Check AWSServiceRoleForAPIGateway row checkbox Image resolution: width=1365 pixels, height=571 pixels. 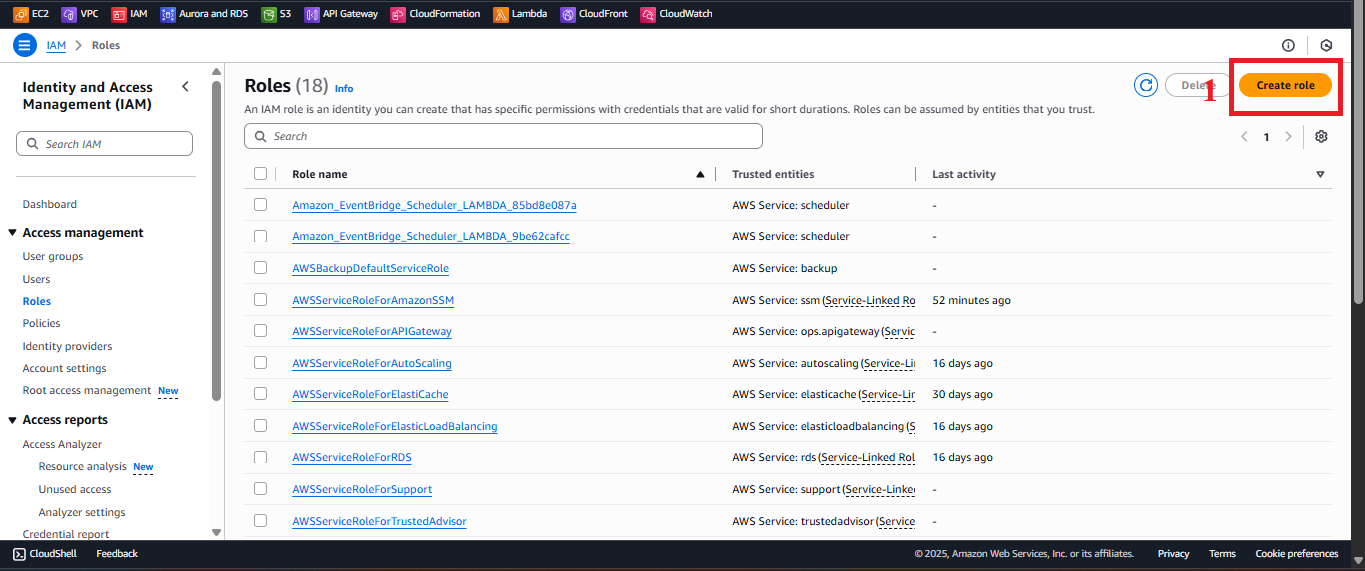[261, 331]
